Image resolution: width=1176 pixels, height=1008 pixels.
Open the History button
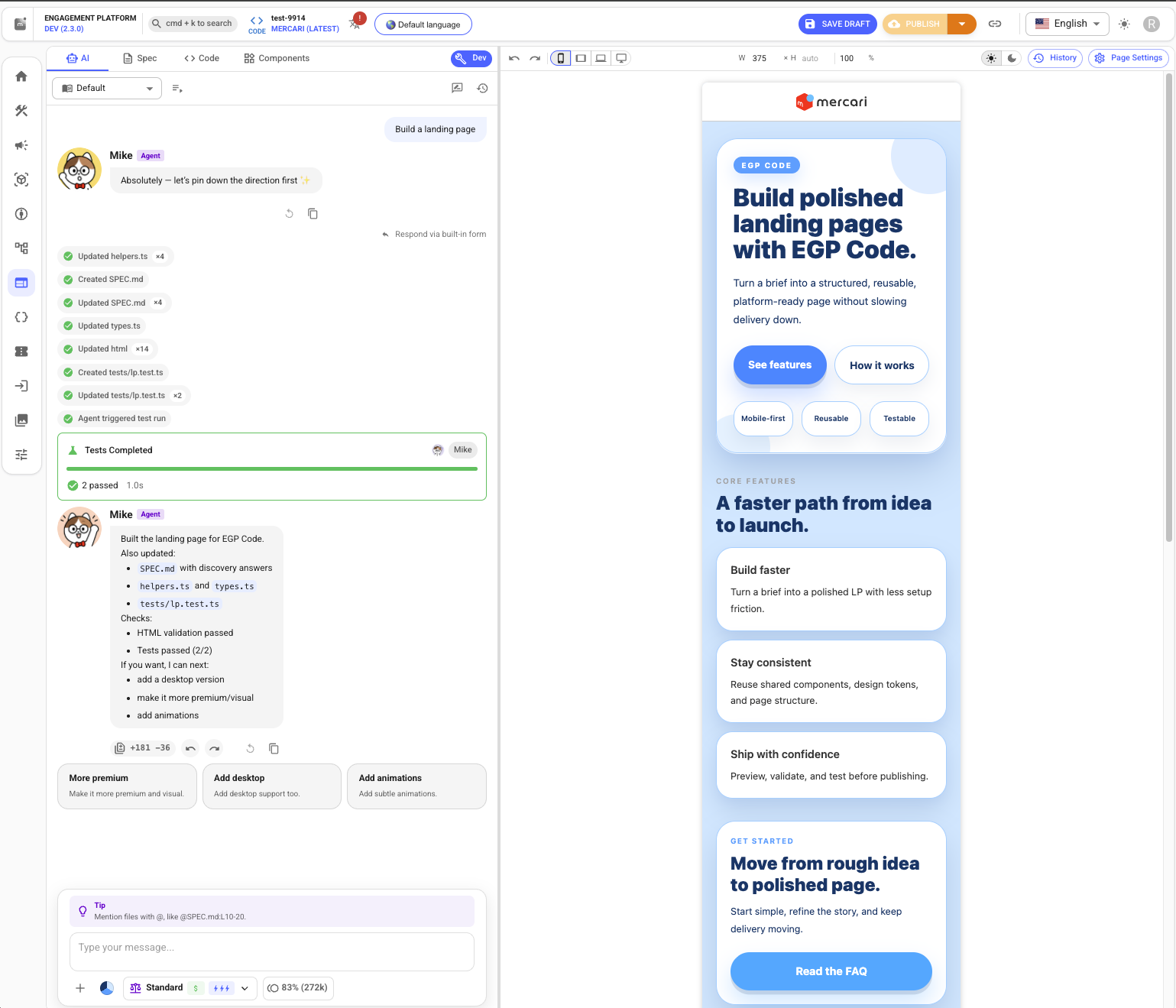(x=1055, y=58)
